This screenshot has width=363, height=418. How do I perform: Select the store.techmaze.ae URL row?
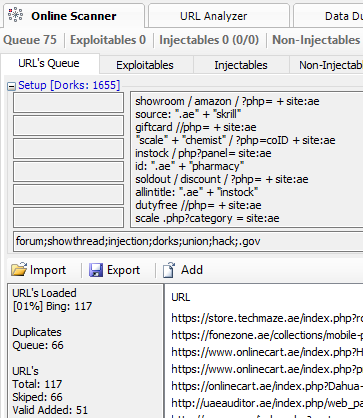point(267,318)
